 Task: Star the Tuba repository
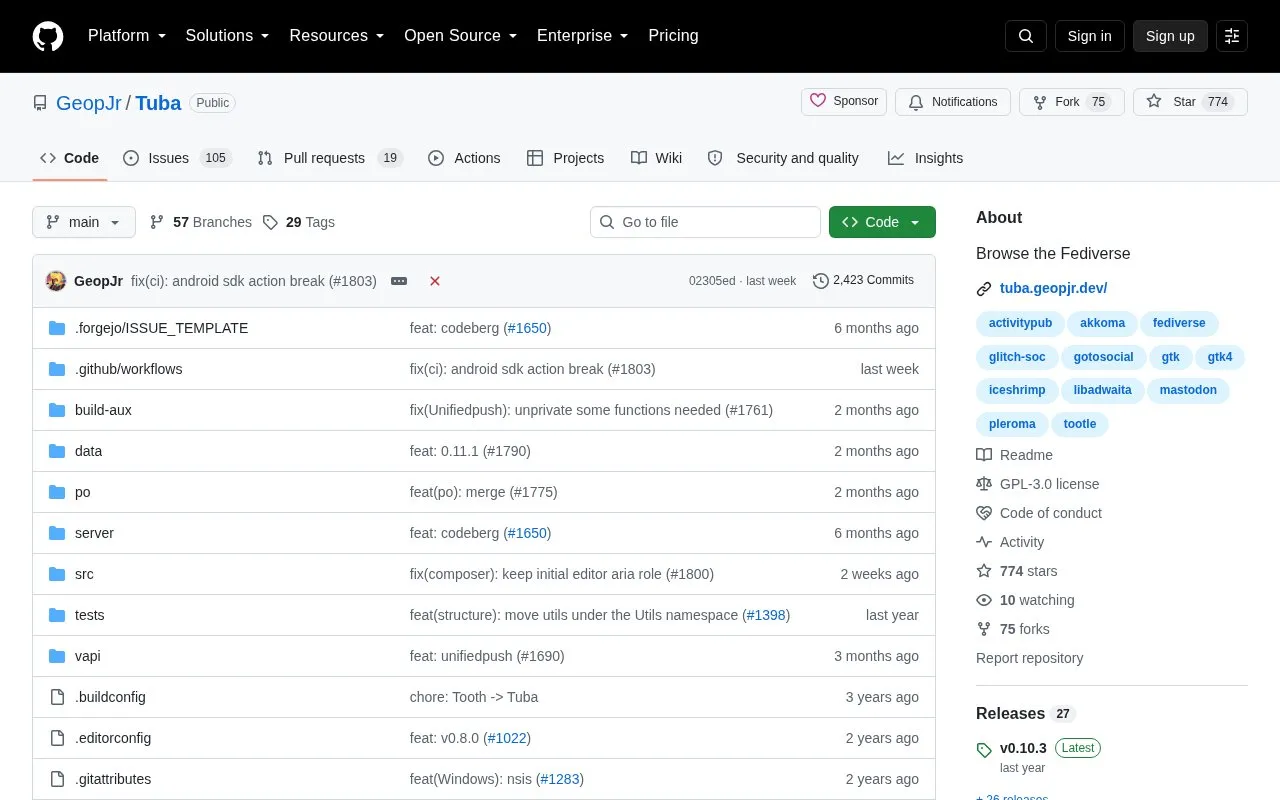1190,102
